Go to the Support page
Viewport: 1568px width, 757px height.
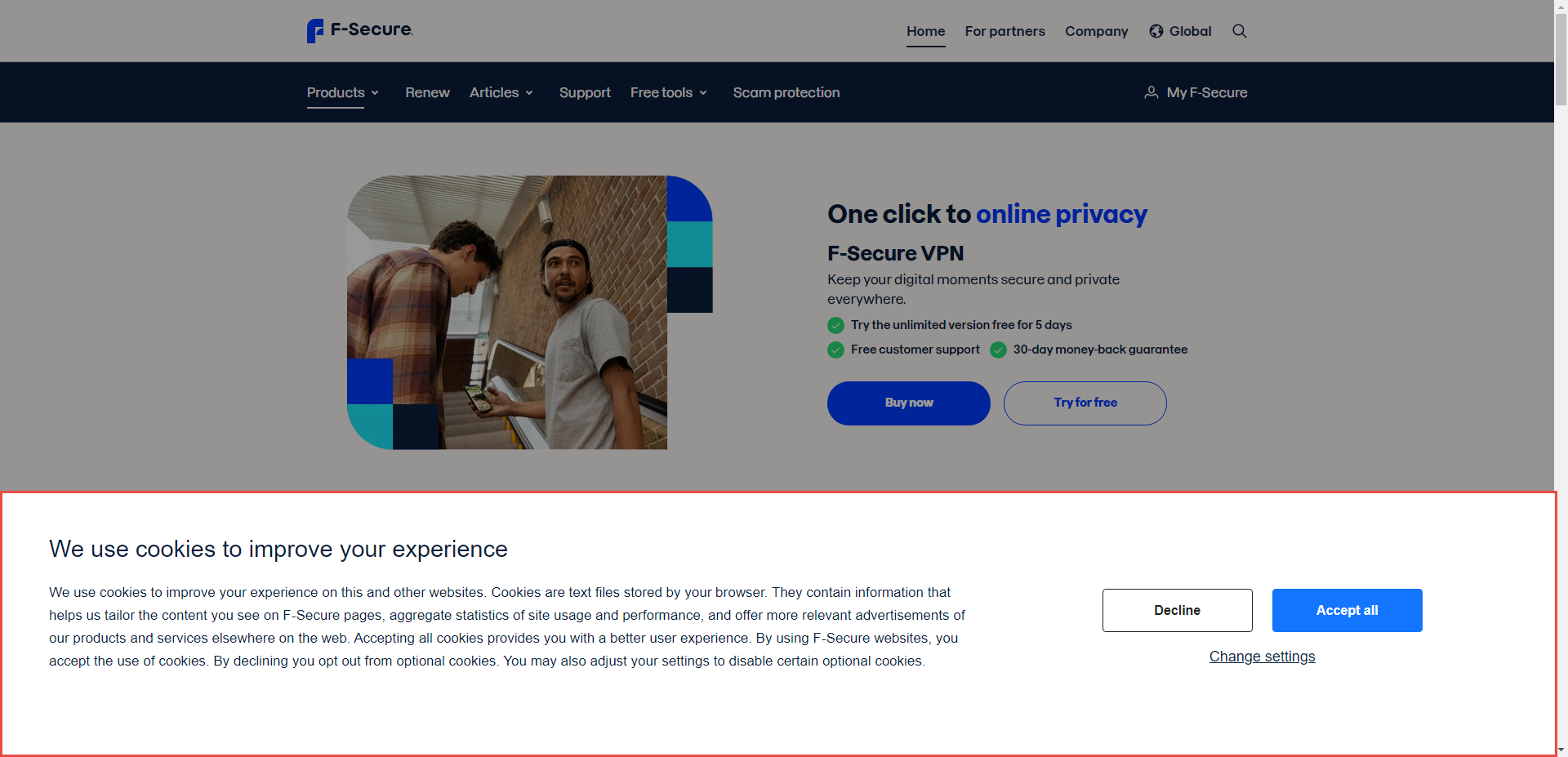coord(585,92)
